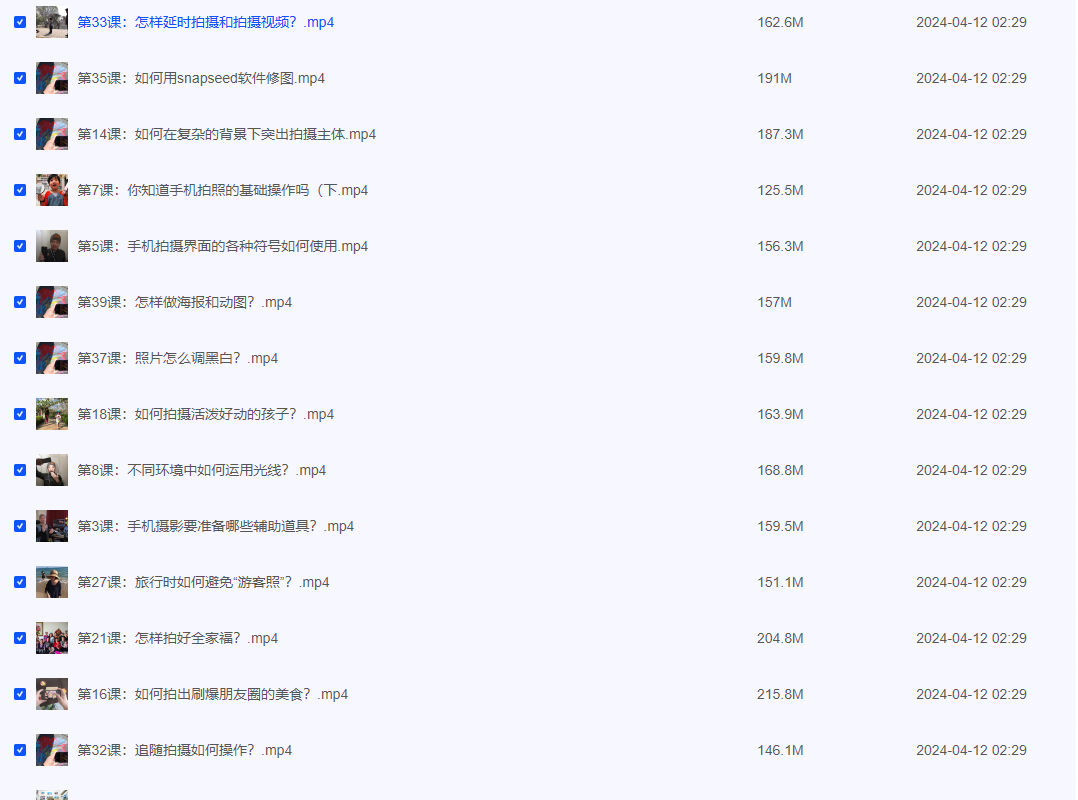The width and height of the screenshot is (1078, 800).
Task: Uncheck the checkbox for 第35课
Action: point(19,78)
